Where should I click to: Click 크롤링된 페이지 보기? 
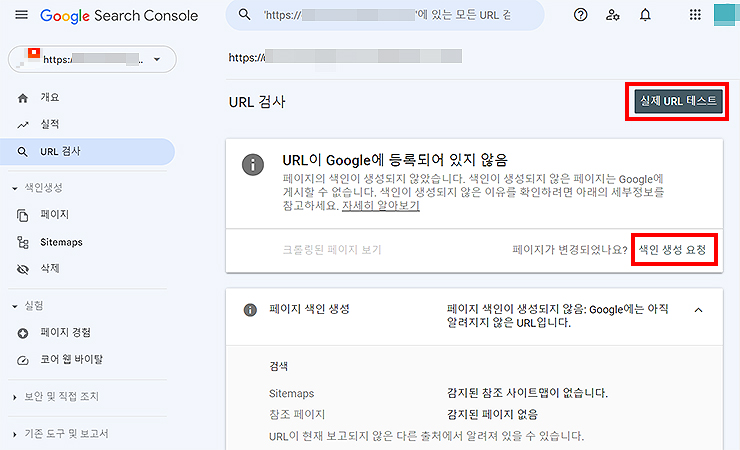(332, 250)
